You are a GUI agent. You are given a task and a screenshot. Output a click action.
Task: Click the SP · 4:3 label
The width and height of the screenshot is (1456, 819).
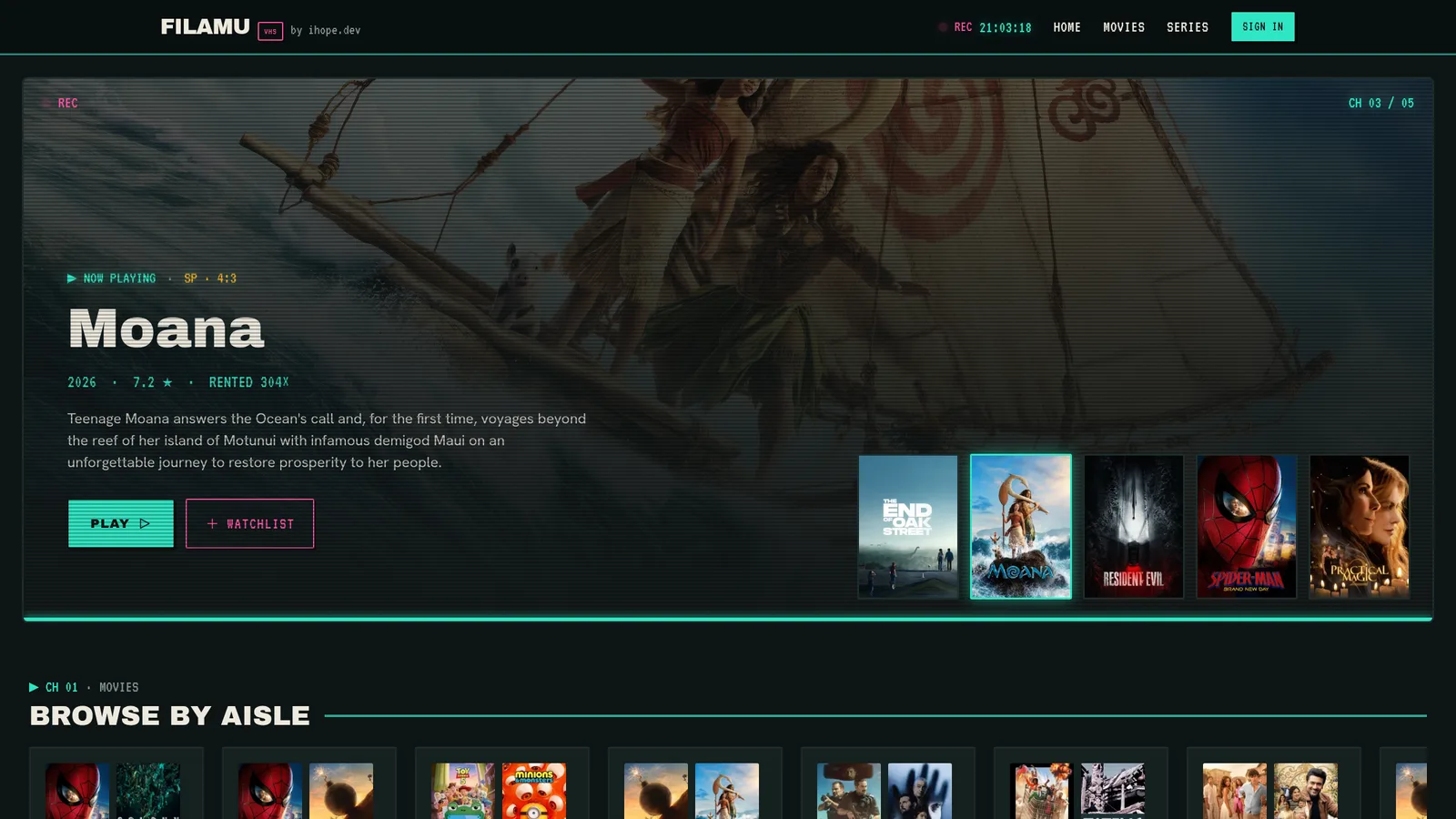click(210, 278)
